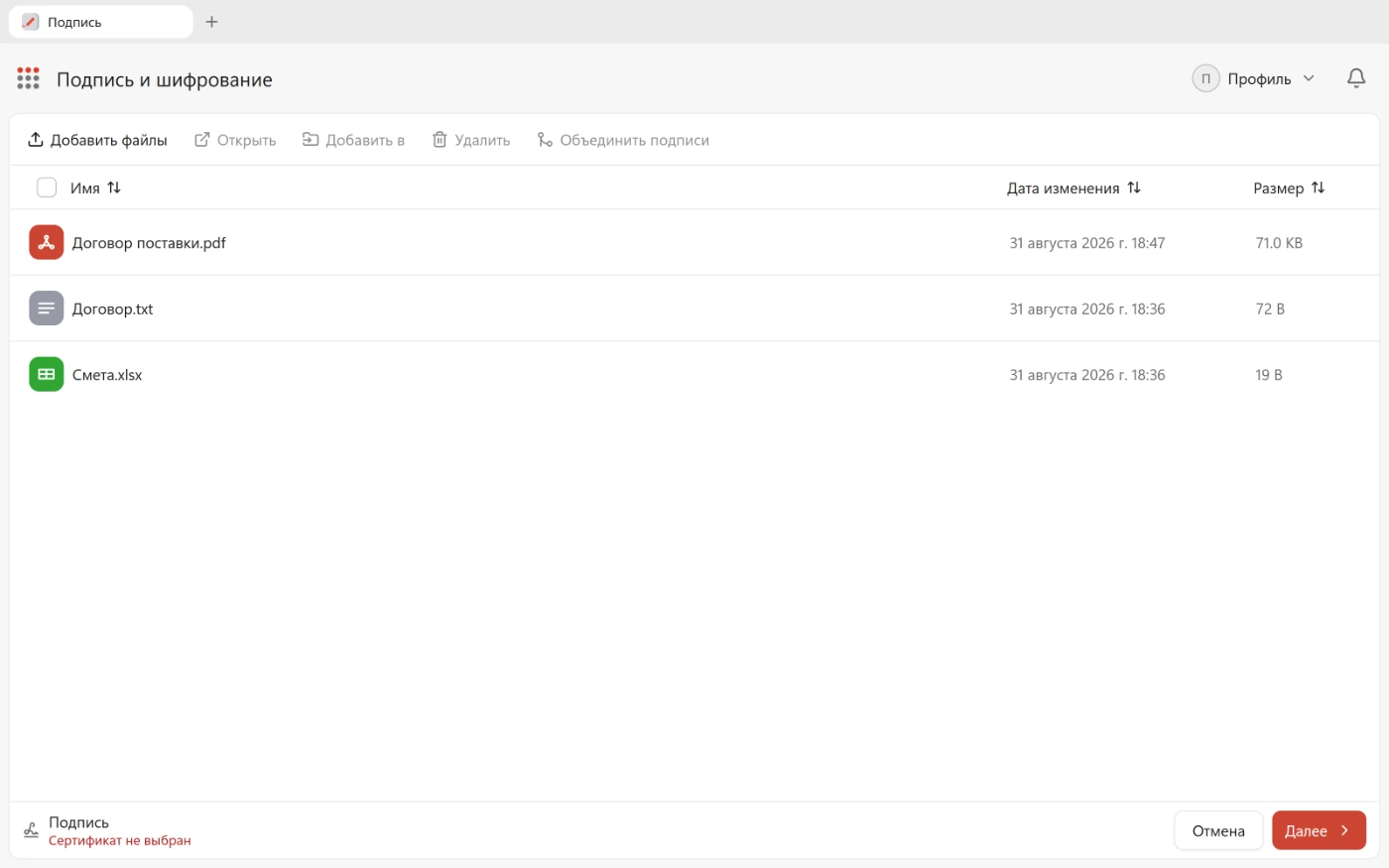Sort by Дата изменения arrows icon
The image size is (1389, 868).
point(1134,187)
